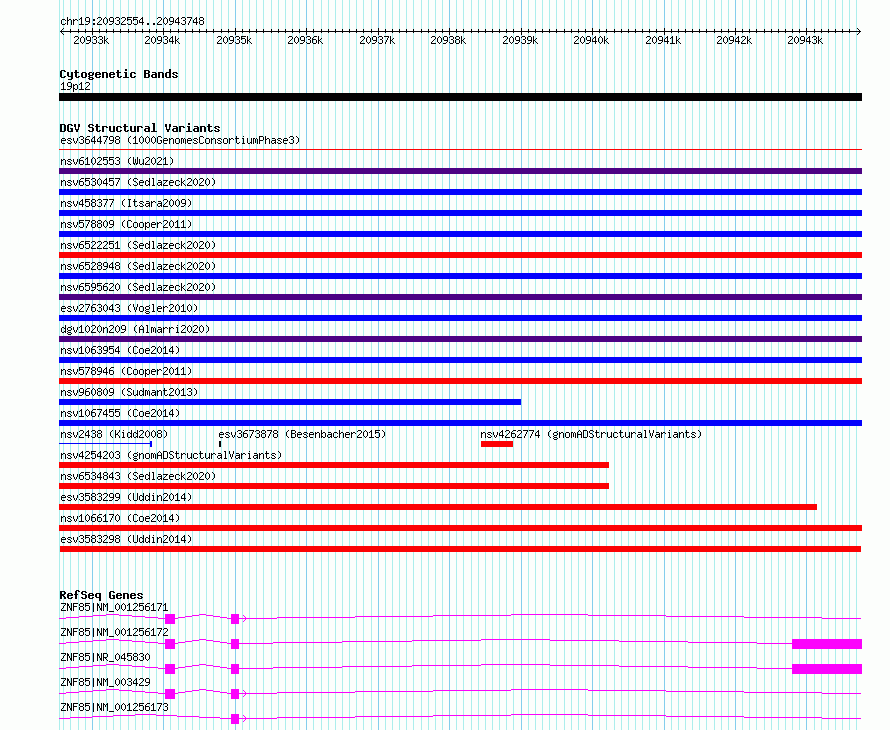Open nsv4254203 (gnomADStructuralVariants) label
Image resolution: width=890 pixels, height=730 pixels.
(x=171, y=455)
